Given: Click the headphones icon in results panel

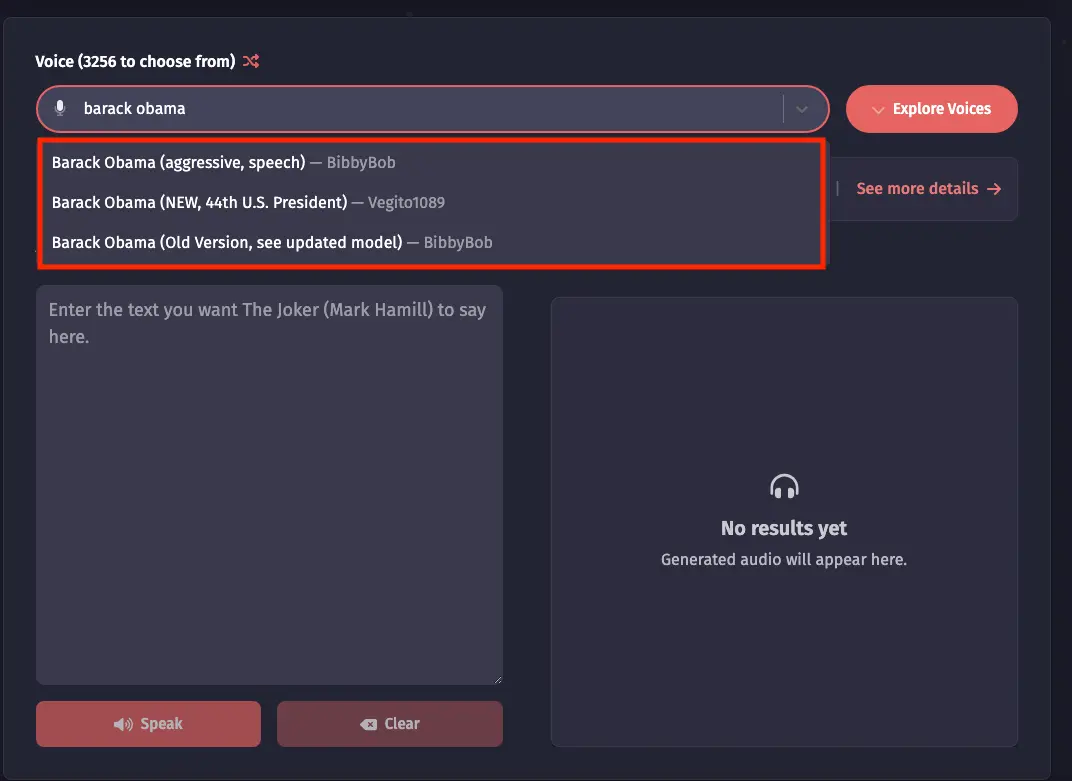Looking at the screenshot, I should [x=784, y=486].
